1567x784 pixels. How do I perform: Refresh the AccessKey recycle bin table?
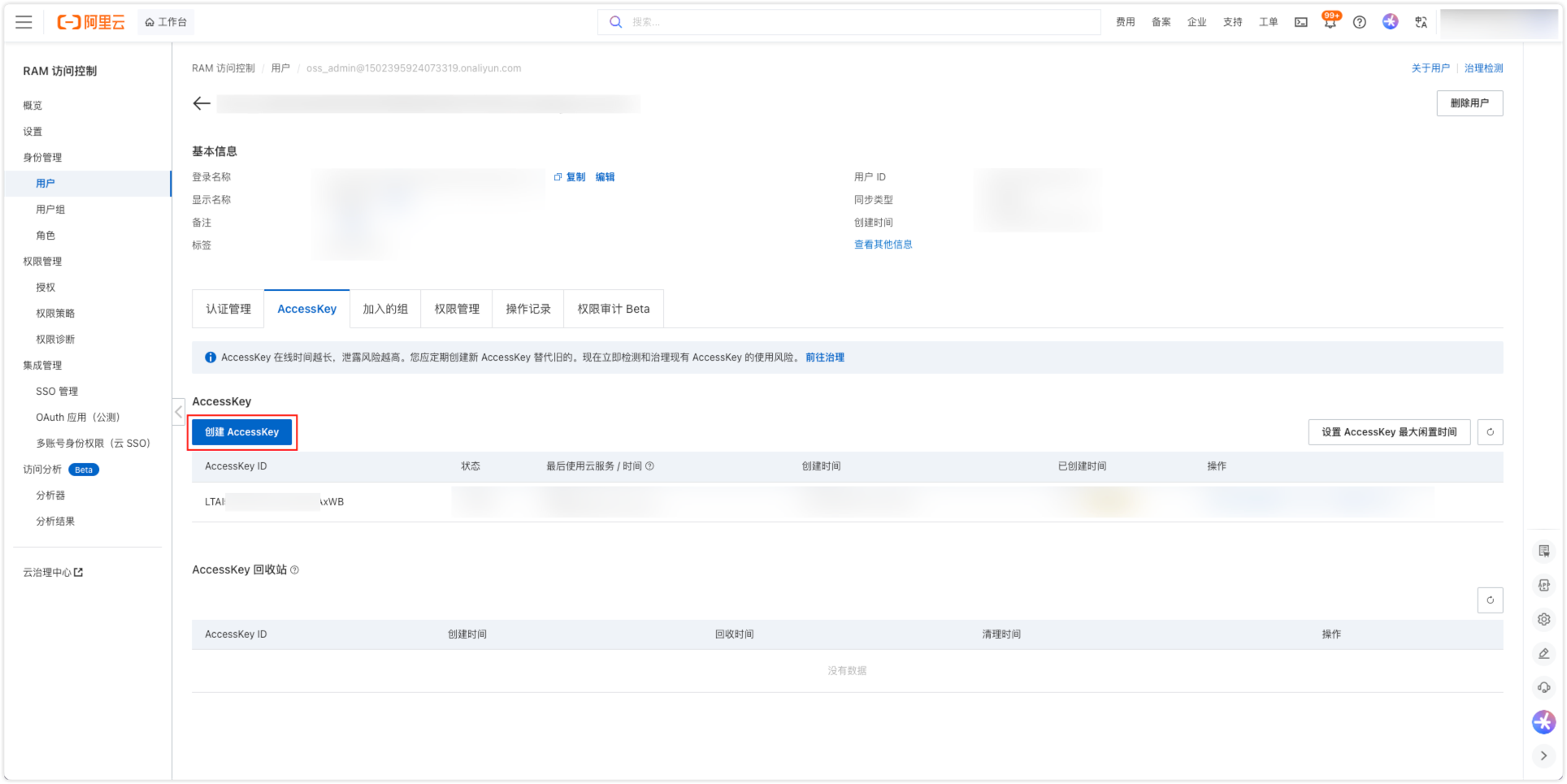(x=1490, y=600)
